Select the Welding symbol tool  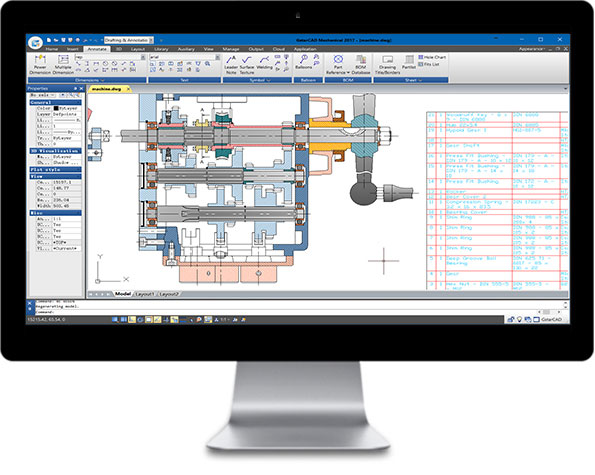pyautogui.click(x=264, y=63)
